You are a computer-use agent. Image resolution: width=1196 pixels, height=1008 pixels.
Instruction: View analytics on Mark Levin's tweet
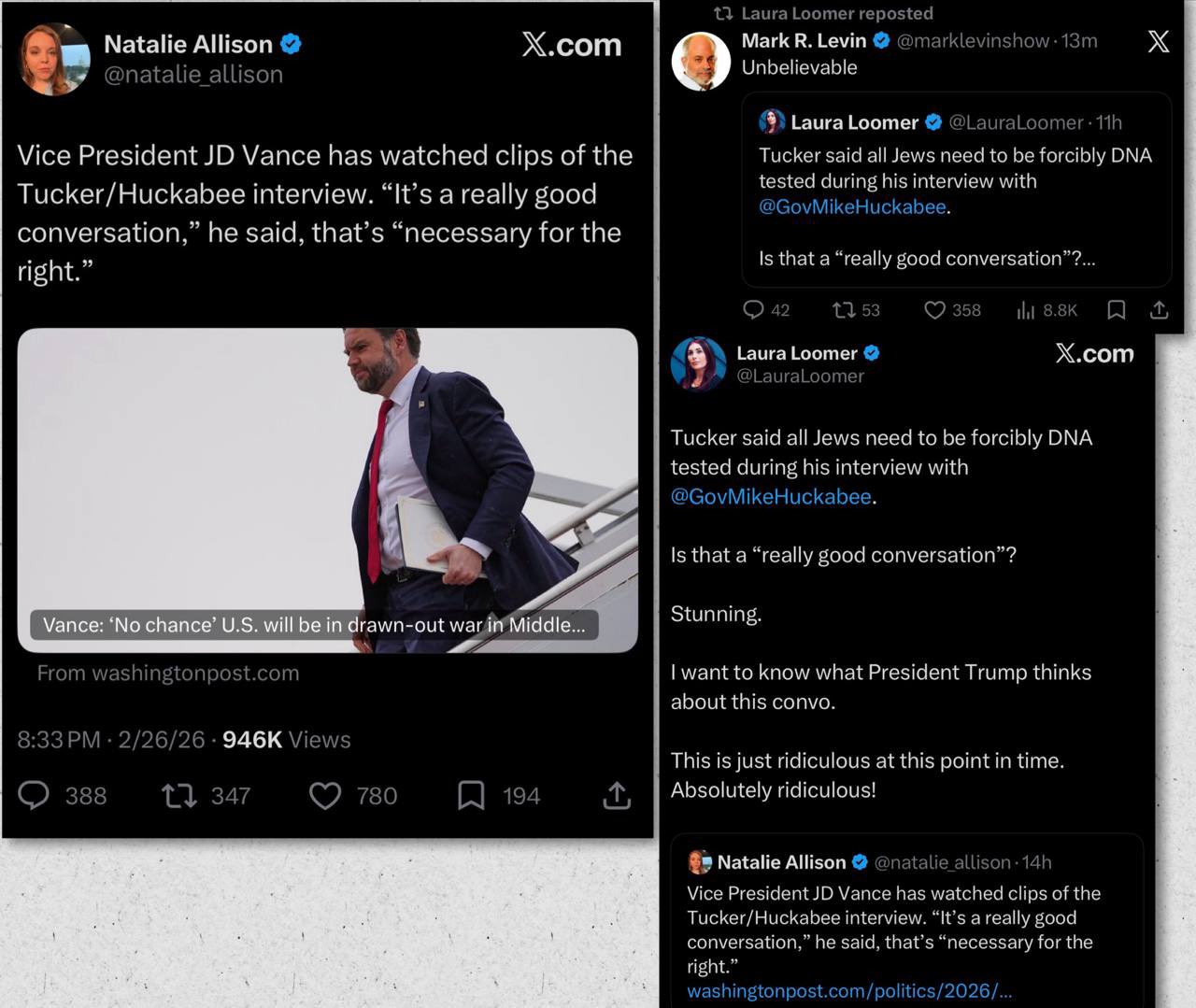point(1026,309)
